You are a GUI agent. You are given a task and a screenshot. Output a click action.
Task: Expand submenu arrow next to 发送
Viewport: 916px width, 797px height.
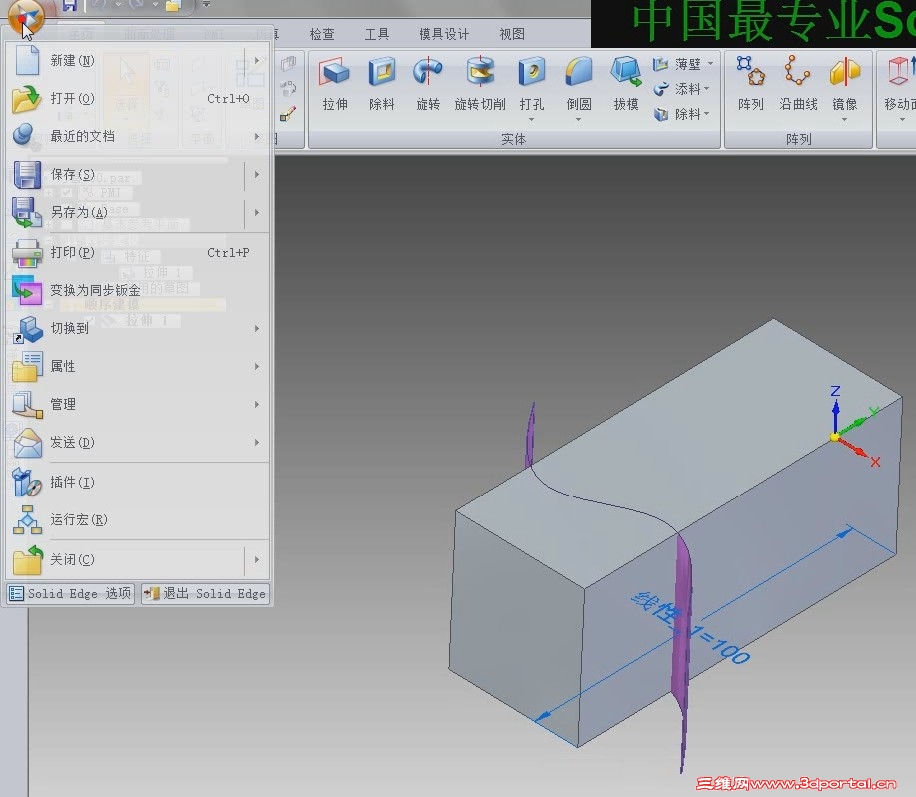257,443
